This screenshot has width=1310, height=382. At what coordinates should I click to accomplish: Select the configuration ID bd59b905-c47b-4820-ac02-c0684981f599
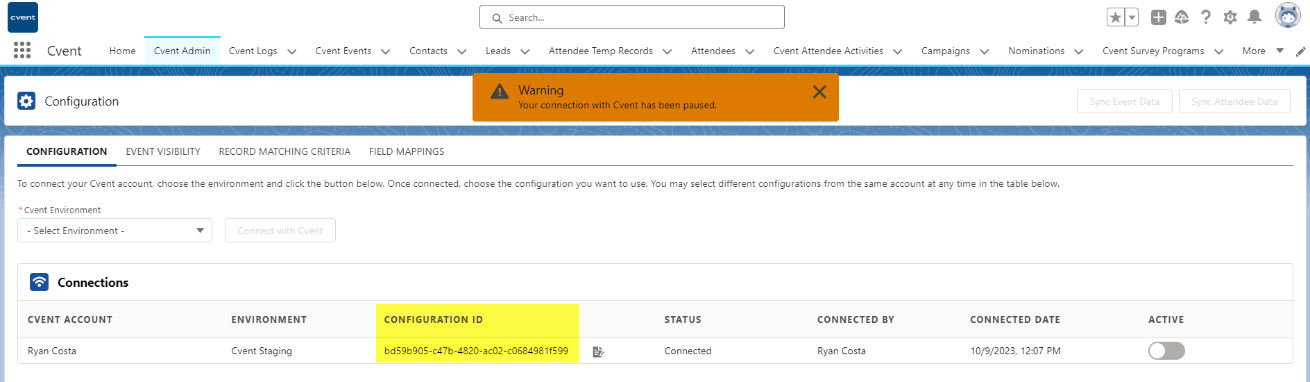point(476,351)
